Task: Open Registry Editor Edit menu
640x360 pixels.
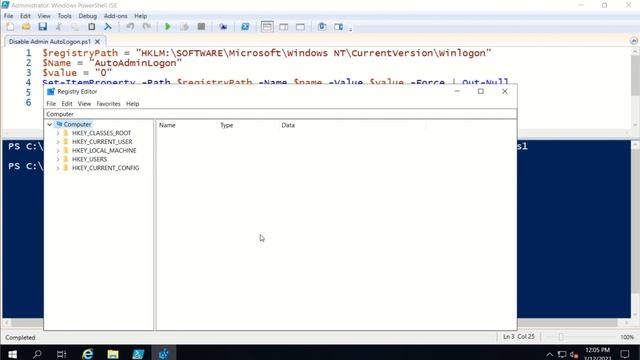Action: point(67,104)
